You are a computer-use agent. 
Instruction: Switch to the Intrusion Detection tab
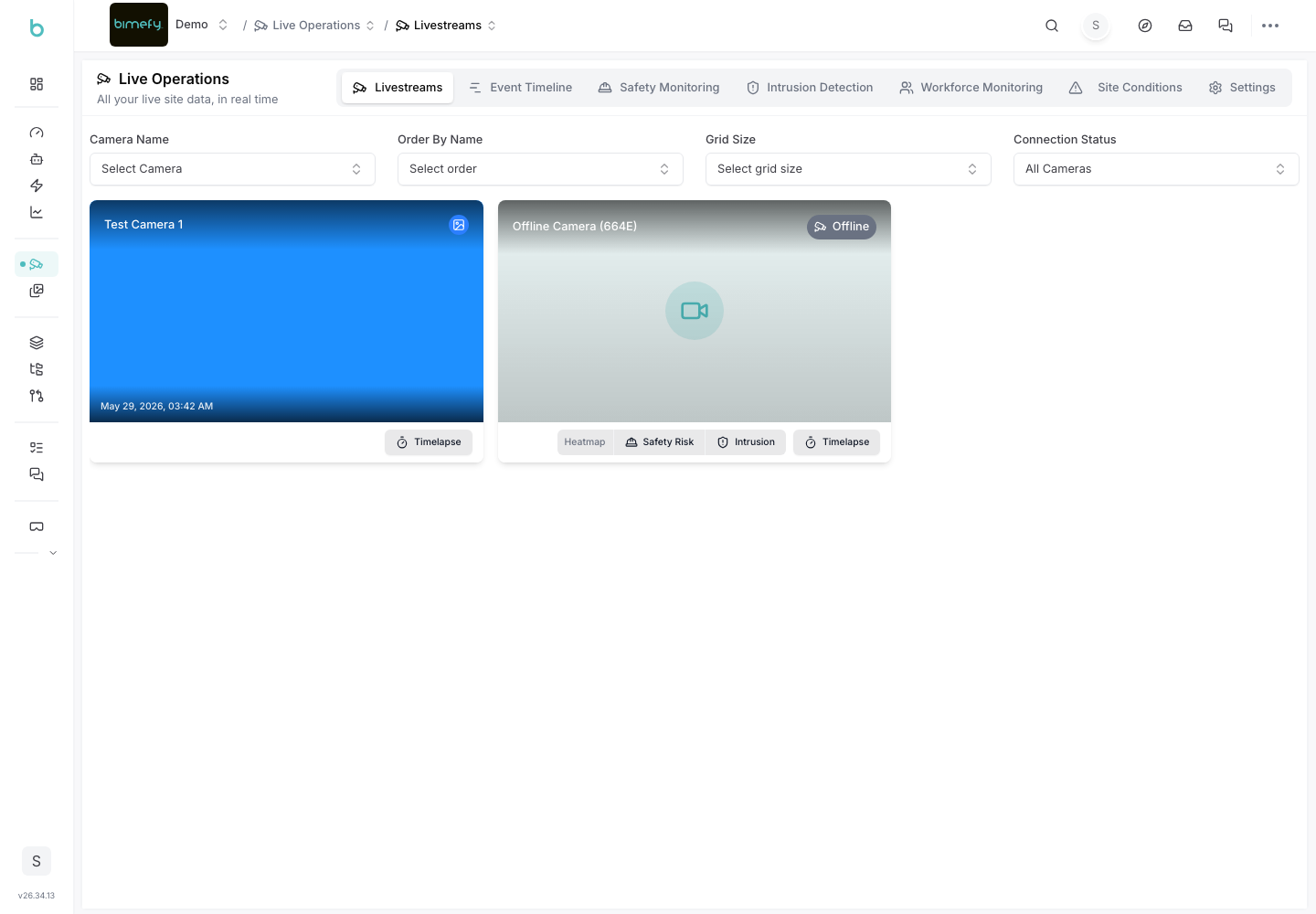[810, 88]
